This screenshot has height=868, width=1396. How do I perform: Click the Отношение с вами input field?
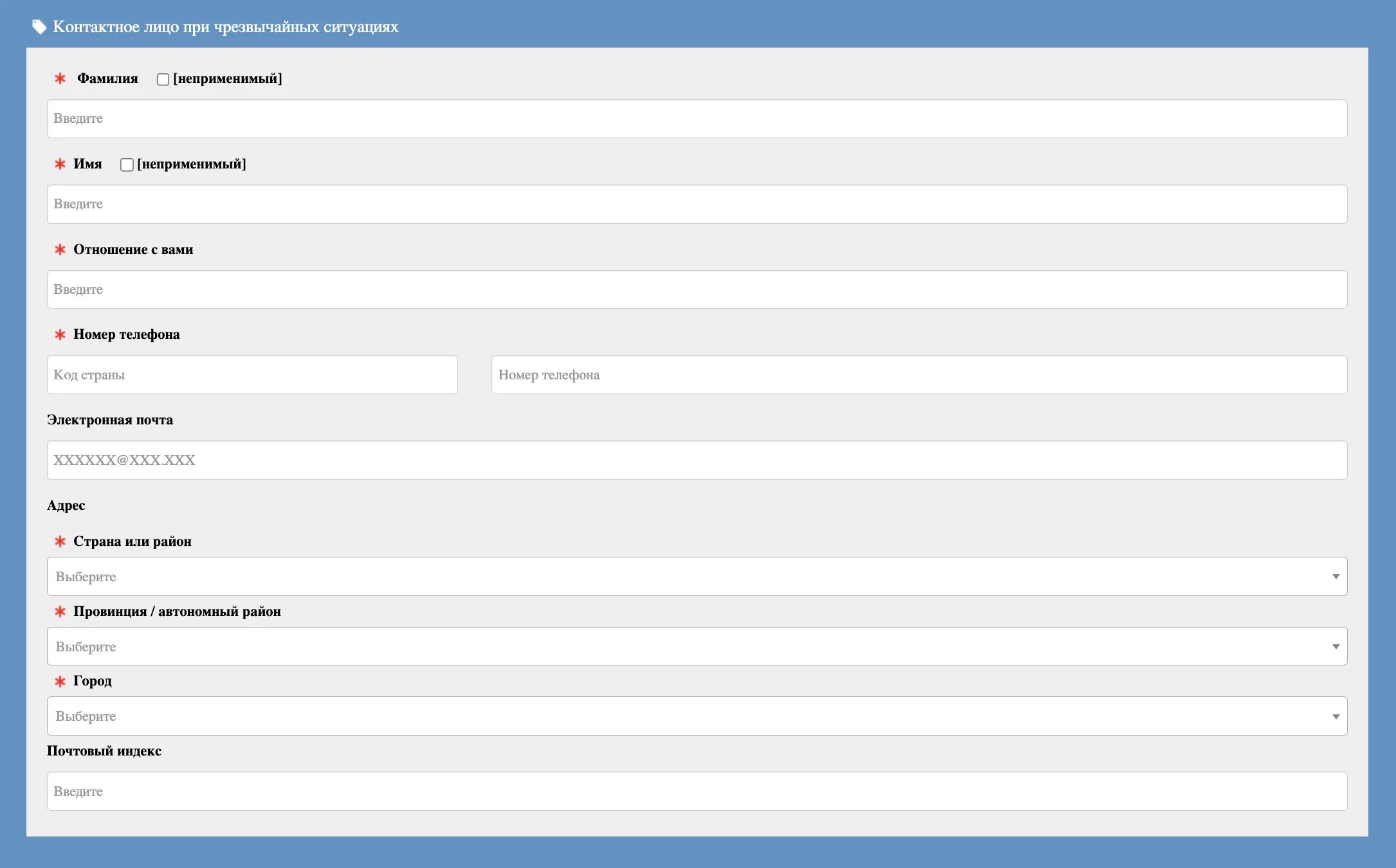click(697, 289)
